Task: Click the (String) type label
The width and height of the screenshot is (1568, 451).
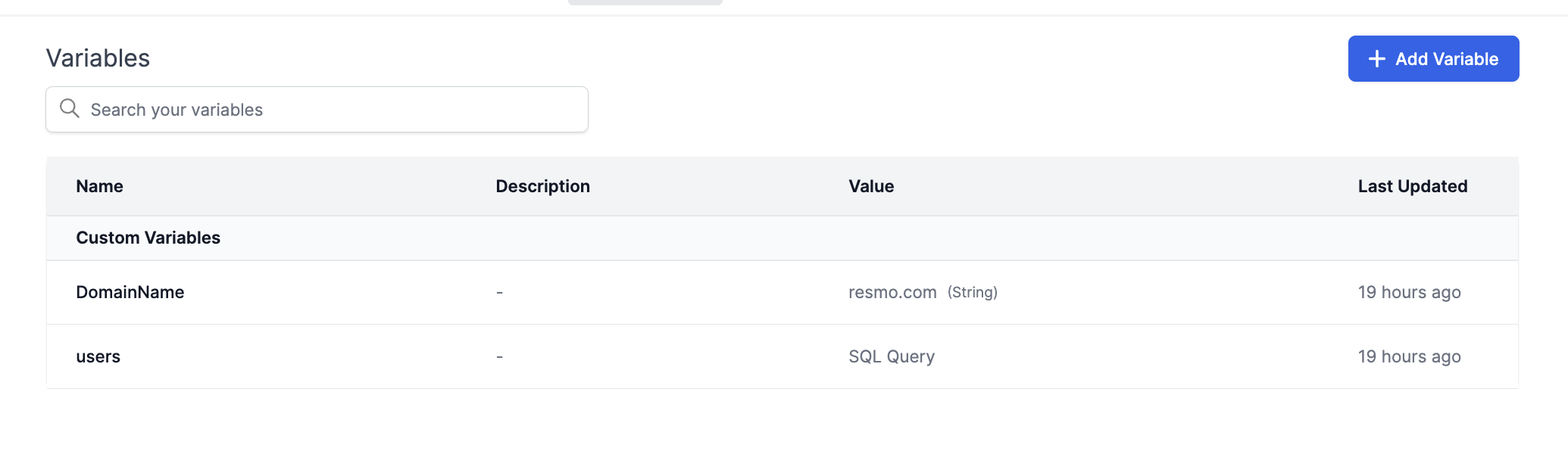Action: (973, 292)
